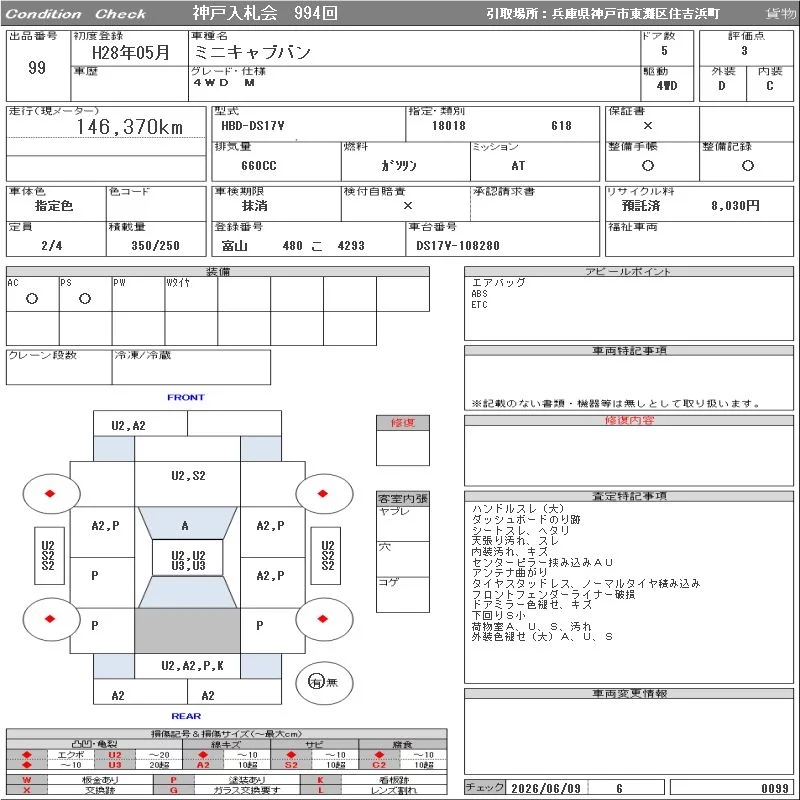The width and height of the screenshot is (800, 800).
Task: Click the seating capacity 2/4
Action: 52,245
